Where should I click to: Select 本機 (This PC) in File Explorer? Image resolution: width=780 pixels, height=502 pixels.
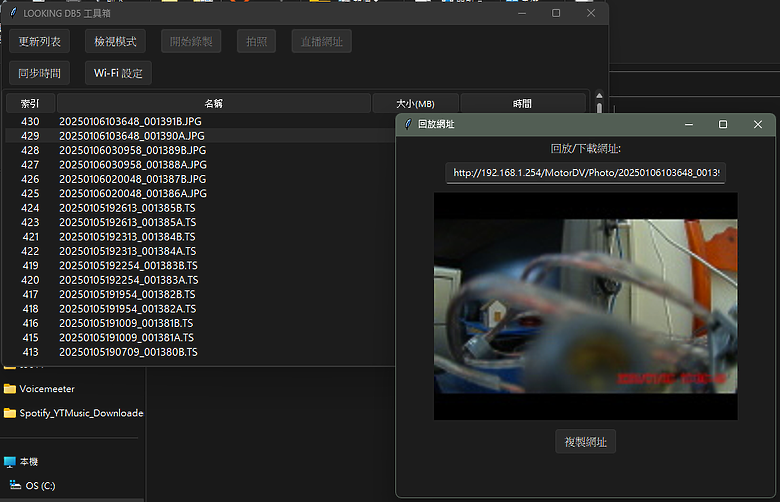coord(29,462)
